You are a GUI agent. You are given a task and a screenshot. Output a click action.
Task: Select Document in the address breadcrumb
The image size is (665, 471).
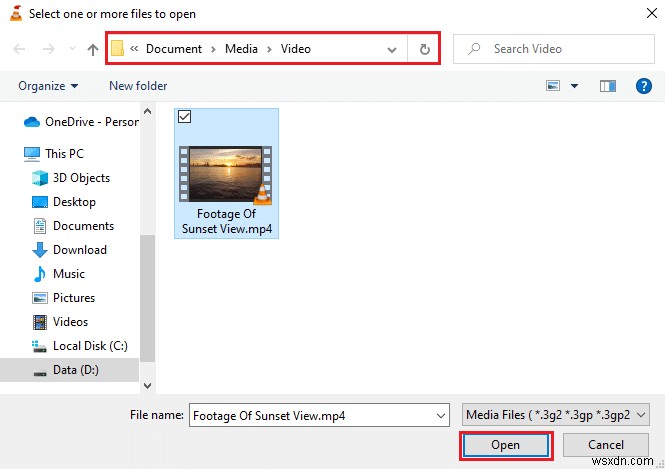[x=174, y=49]
